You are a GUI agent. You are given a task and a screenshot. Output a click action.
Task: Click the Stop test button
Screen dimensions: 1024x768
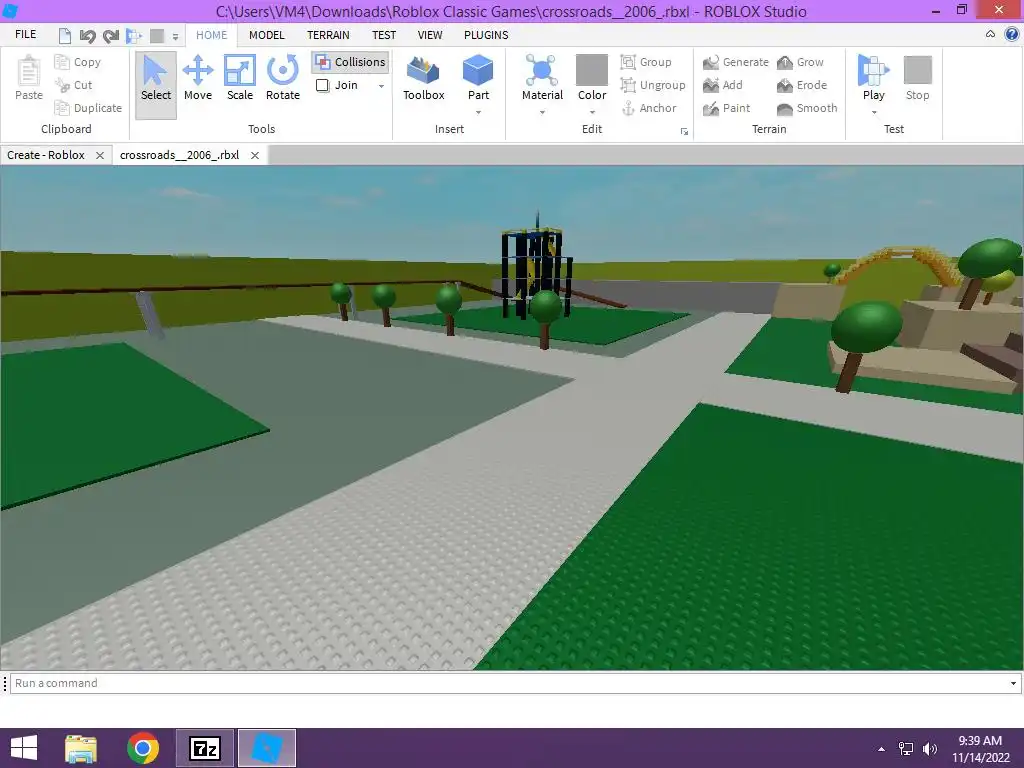[x=918, y=78]
